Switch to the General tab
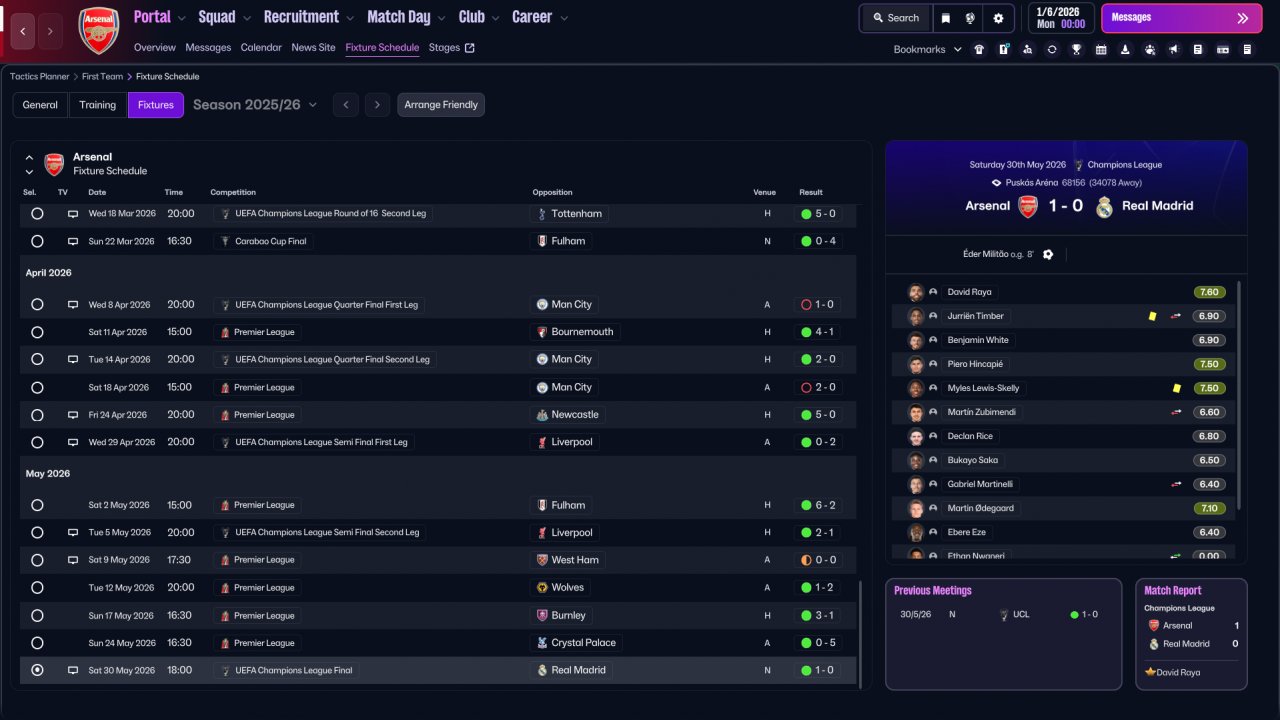 click(x=40, y=105)
